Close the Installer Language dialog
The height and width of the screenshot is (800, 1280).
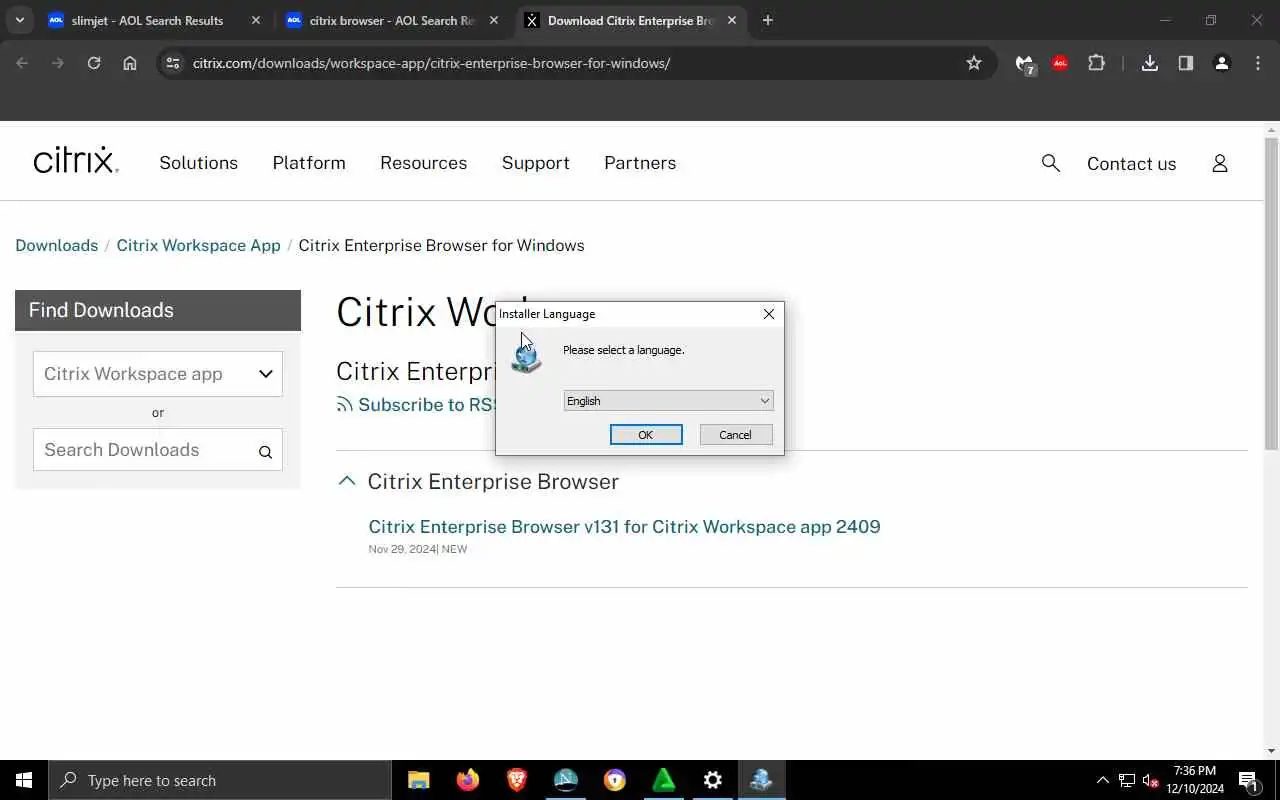pos(768,314)
